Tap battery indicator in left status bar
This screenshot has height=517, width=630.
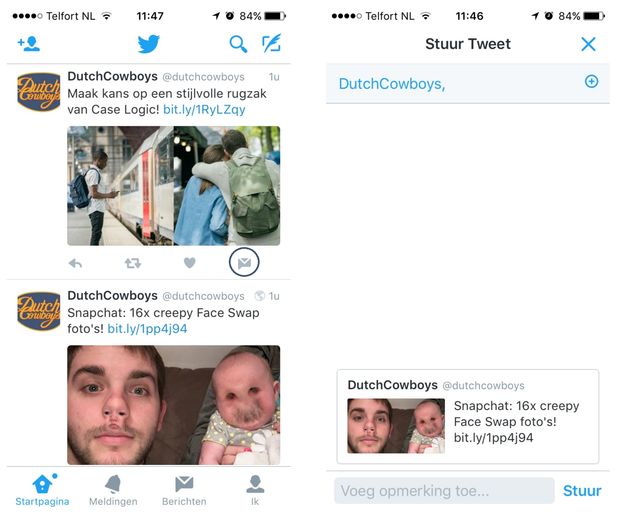(275, 16)
